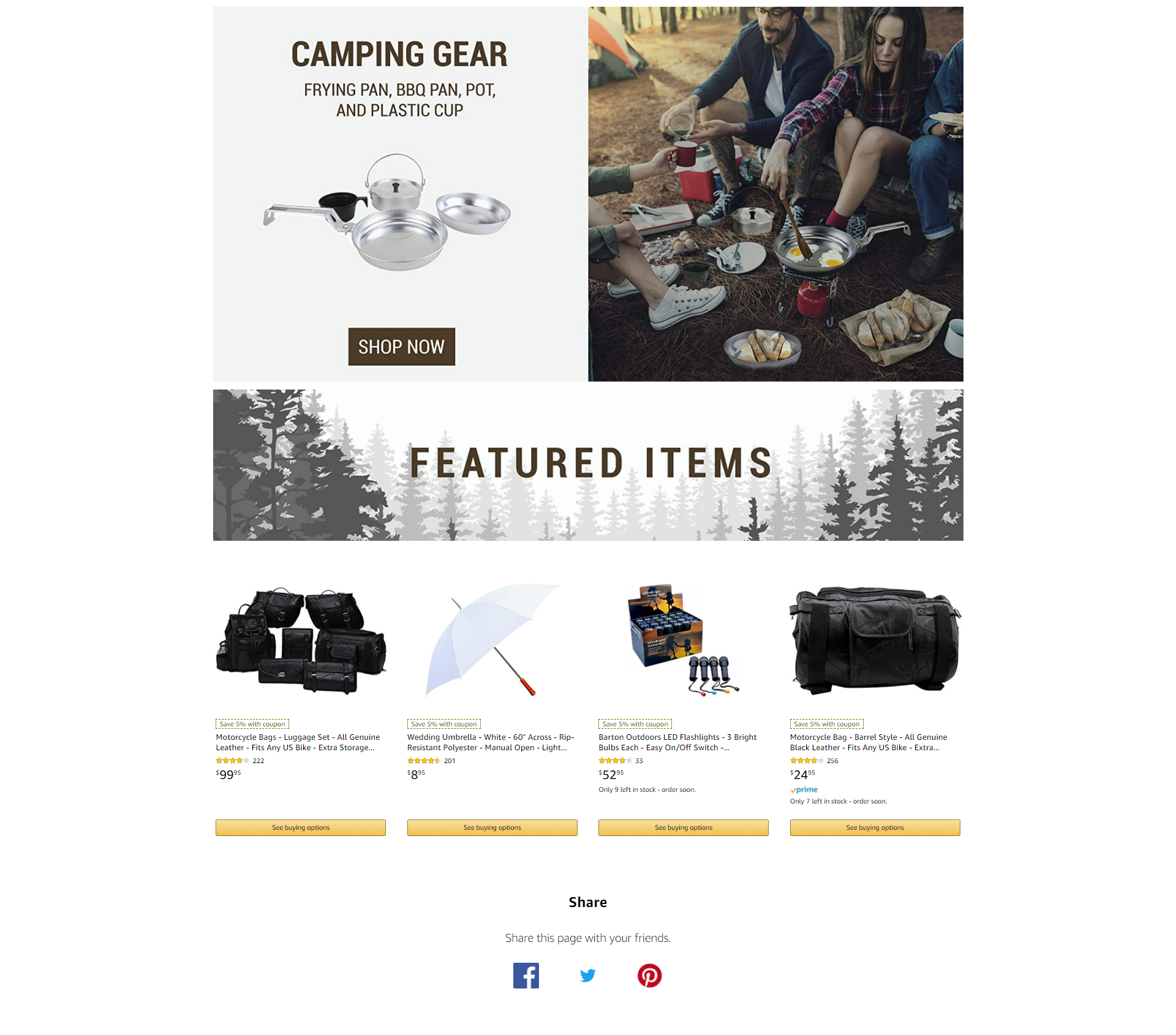Click the white umbrella product image
Screen dimensions: 1176x1035
point(492,640)
